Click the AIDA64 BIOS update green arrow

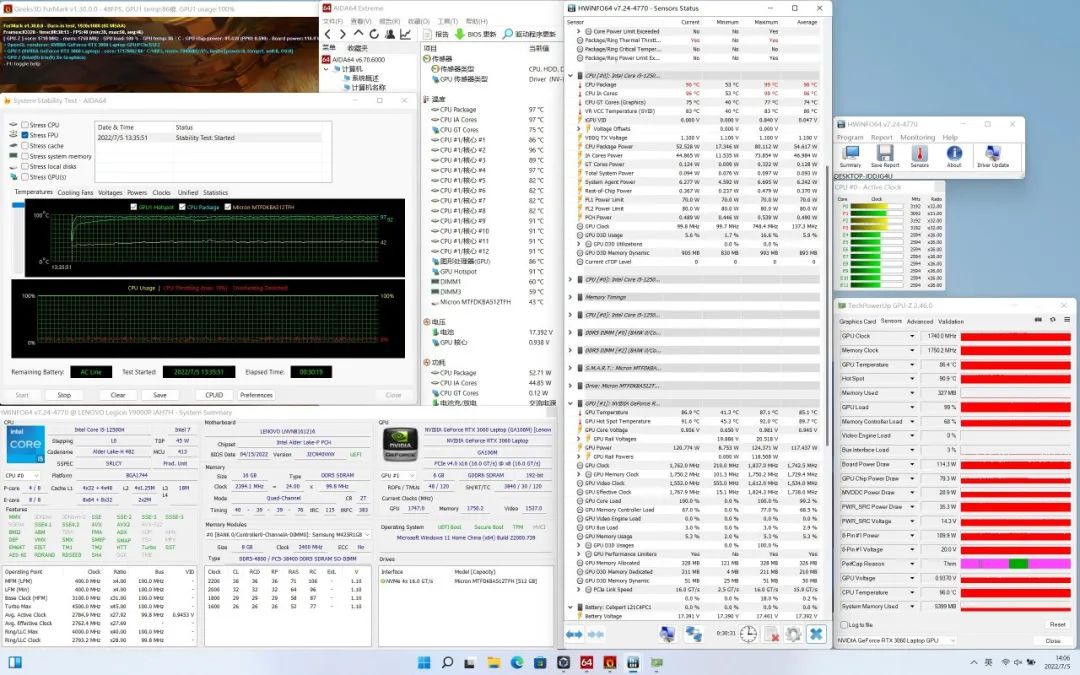pyautogui.click(x=461, y=33)
